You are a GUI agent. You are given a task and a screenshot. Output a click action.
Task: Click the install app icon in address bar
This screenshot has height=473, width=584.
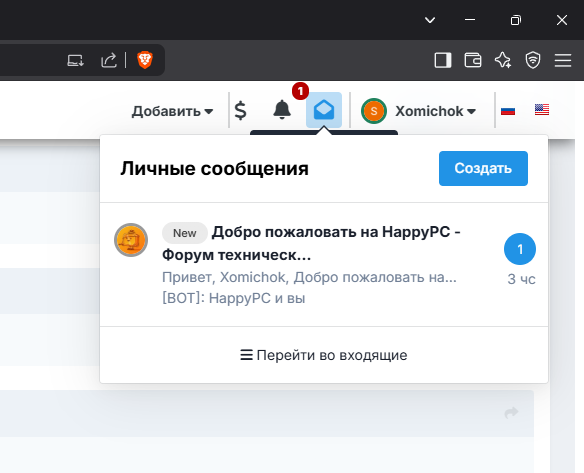coord(76,60)
